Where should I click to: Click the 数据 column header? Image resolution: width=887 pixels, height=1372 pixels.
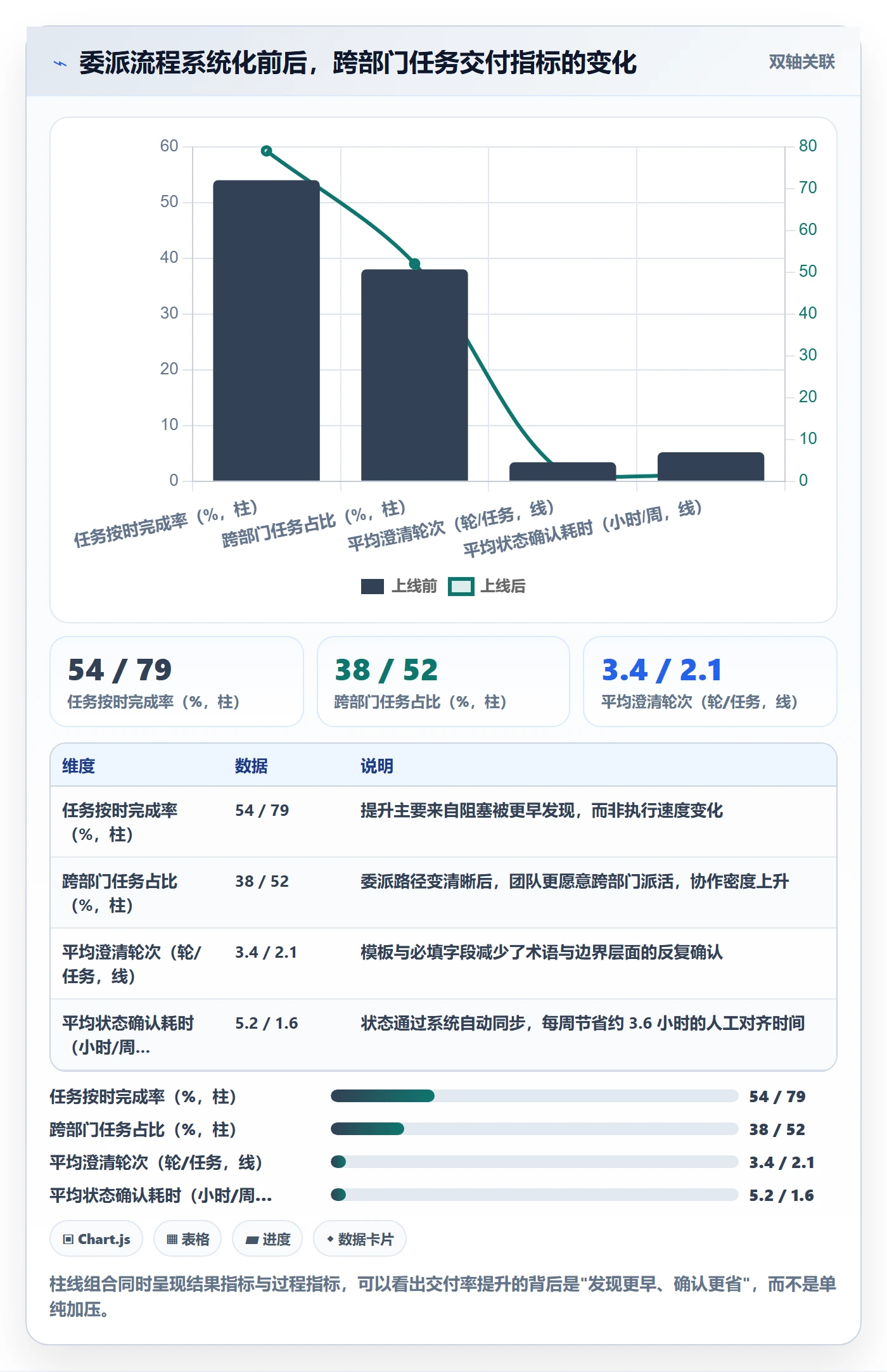(252, 766)
